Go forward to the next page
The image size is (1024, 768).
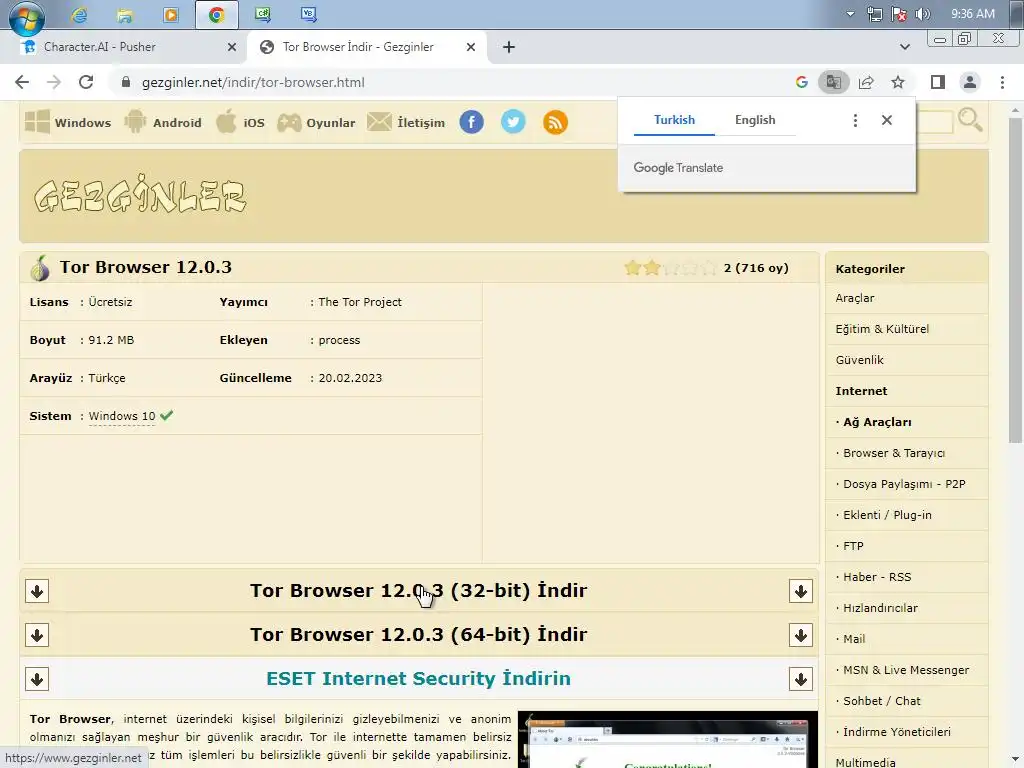click(x=54, y=82)
